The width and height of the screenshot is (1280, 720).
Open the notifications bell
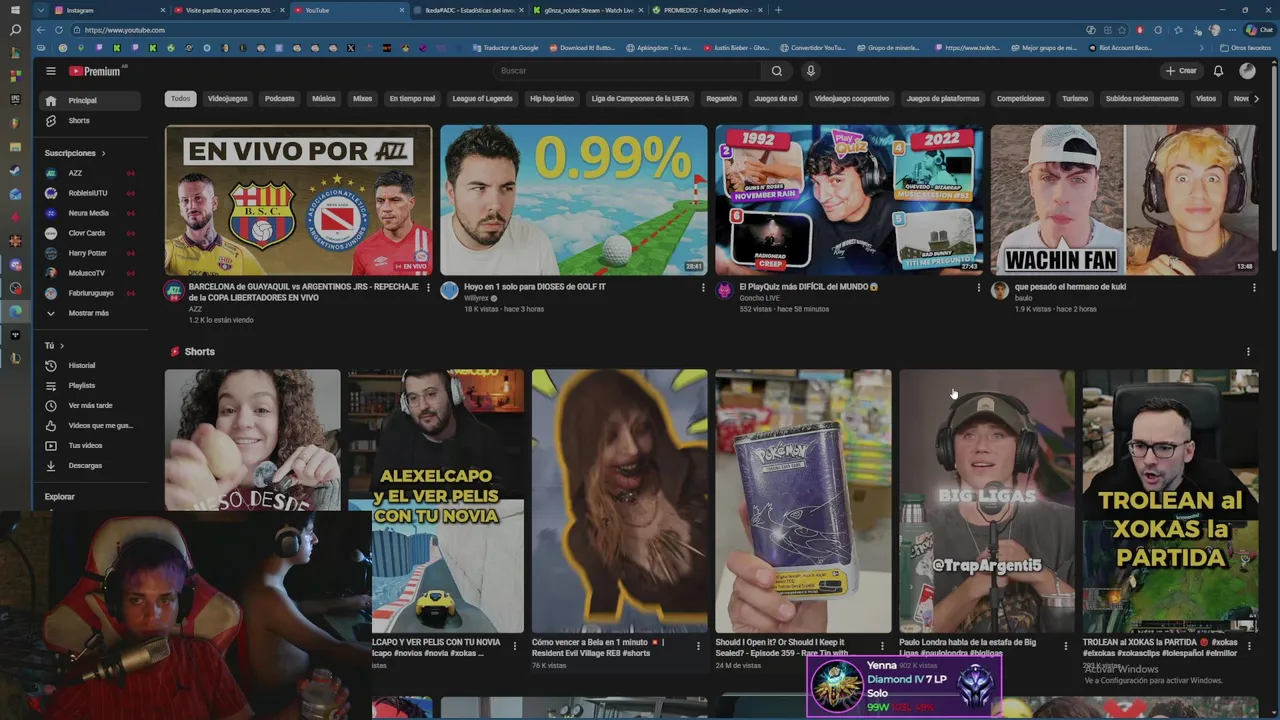point(1218,71)
